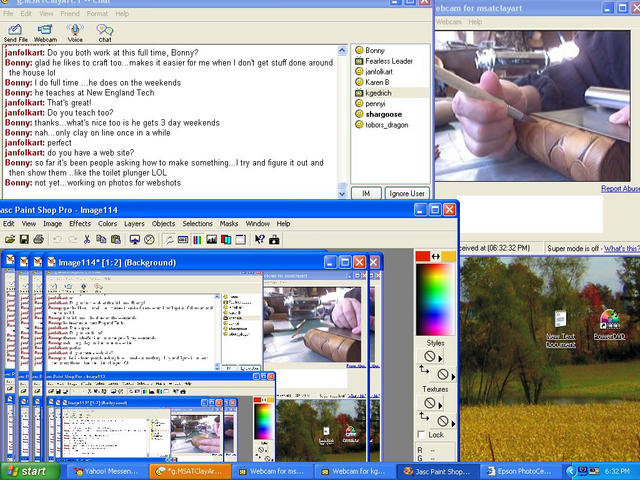Open Objects menu in Paint Shop Pro

point(163,224)
